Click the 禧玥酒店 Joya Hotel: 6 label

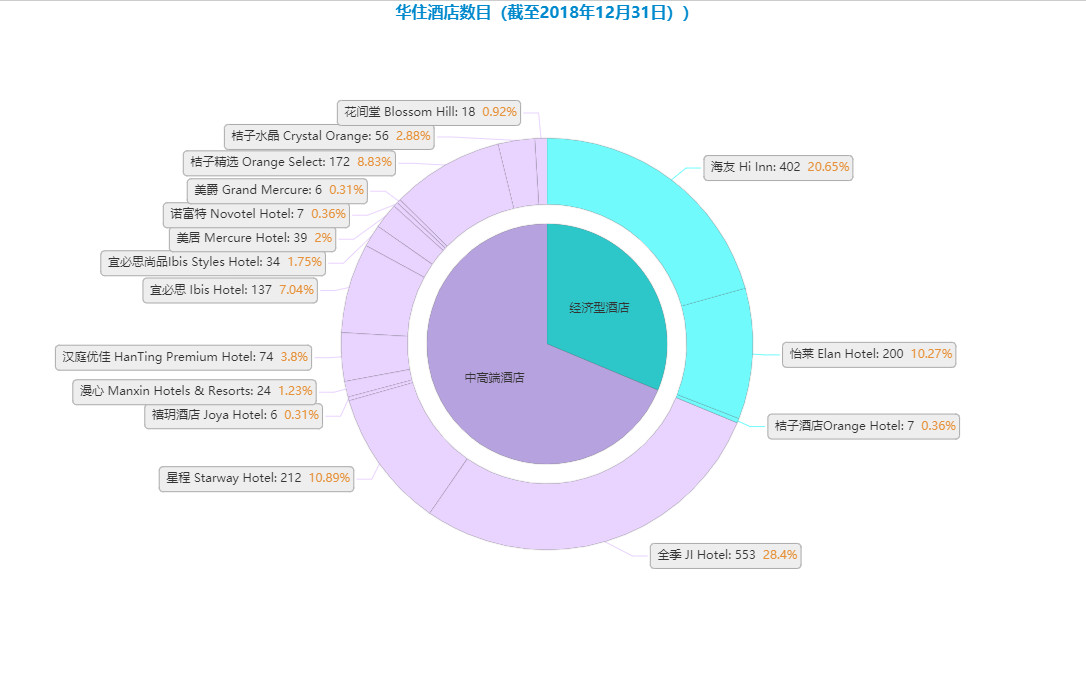point(233,416)
